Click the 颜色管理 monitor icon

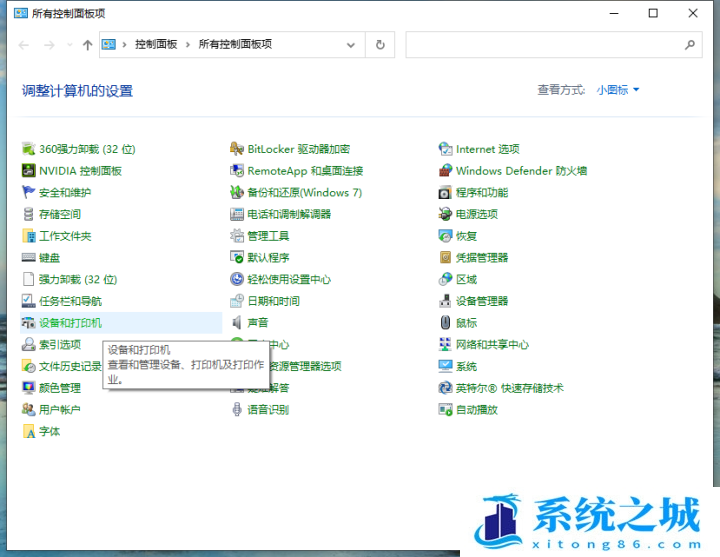(28, 388)
